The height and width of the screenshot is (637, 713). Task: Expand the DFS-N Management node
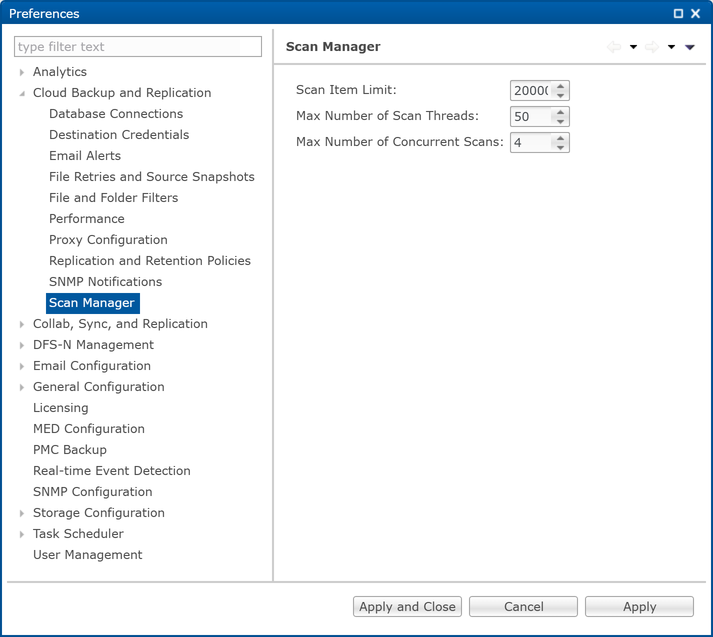(x=21, y=345)
